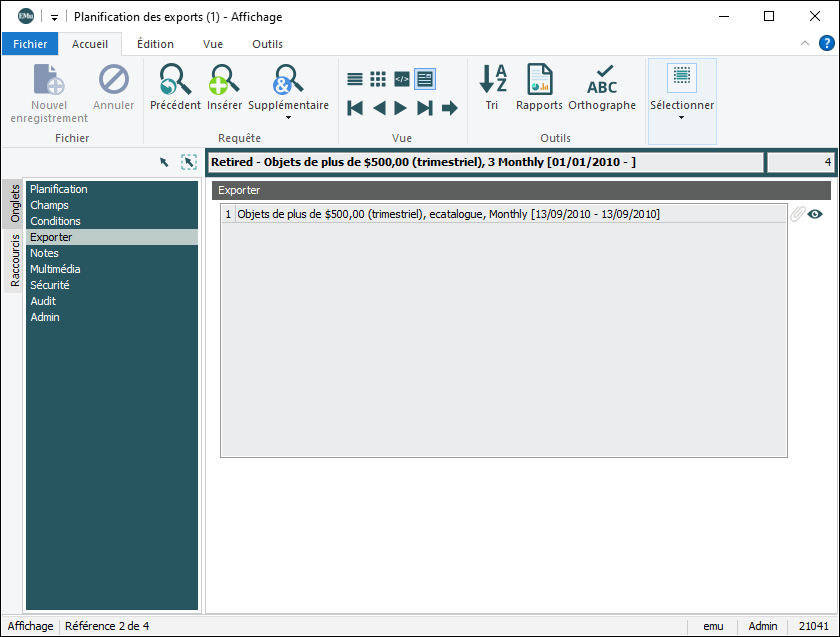840x637 pixels.
Task: Click the attachment paperclip icon
Action: 797,214
